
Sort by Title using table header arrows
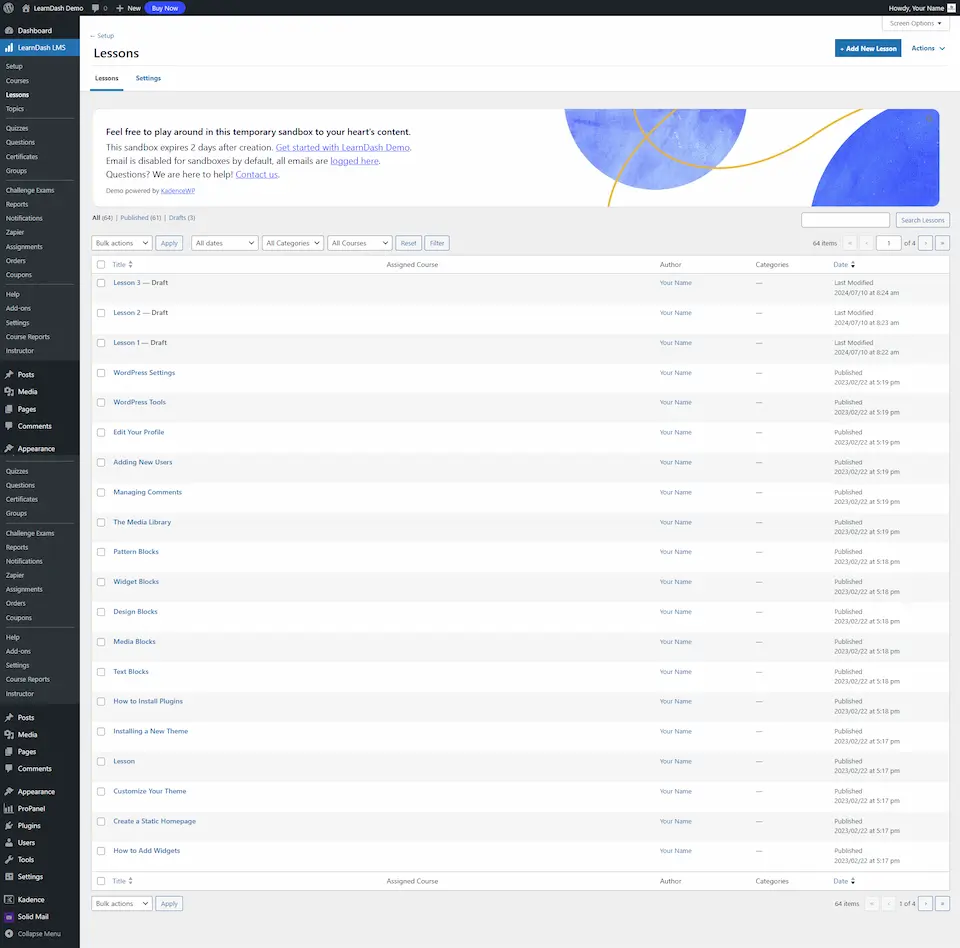point(130,265)
